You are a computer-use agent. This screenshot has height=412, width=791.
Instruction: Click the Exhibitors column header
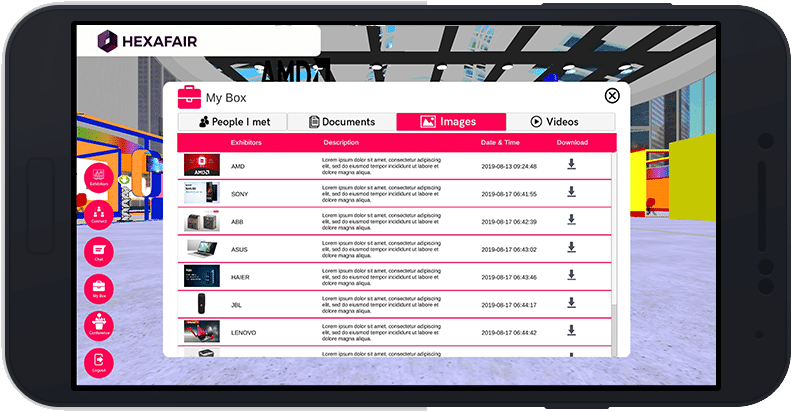pos(246,143)
